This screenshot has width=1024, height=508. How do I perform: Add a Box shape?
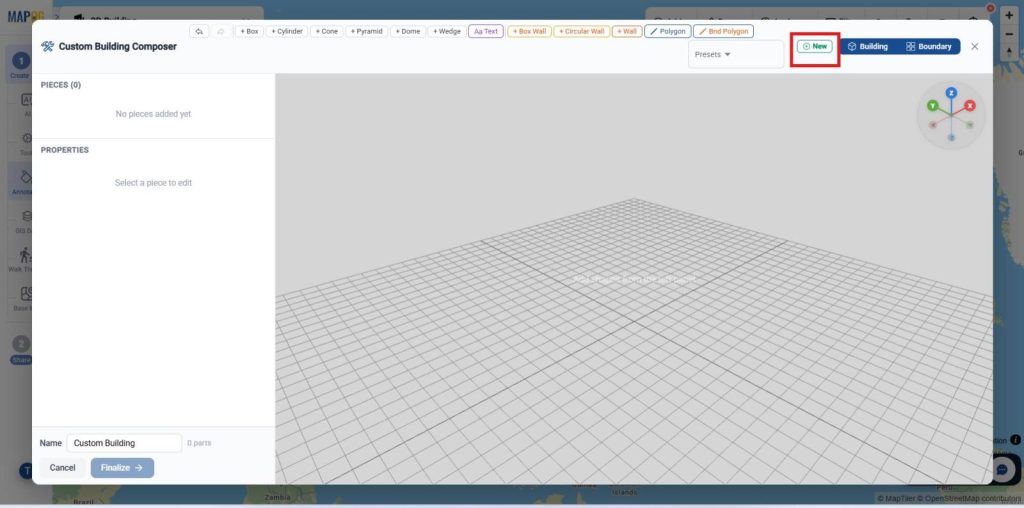249,31
